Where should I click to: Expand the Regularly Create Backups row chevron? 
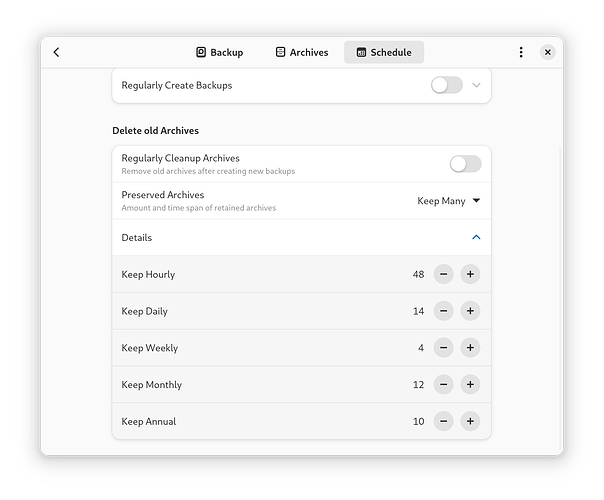[476, 85]
